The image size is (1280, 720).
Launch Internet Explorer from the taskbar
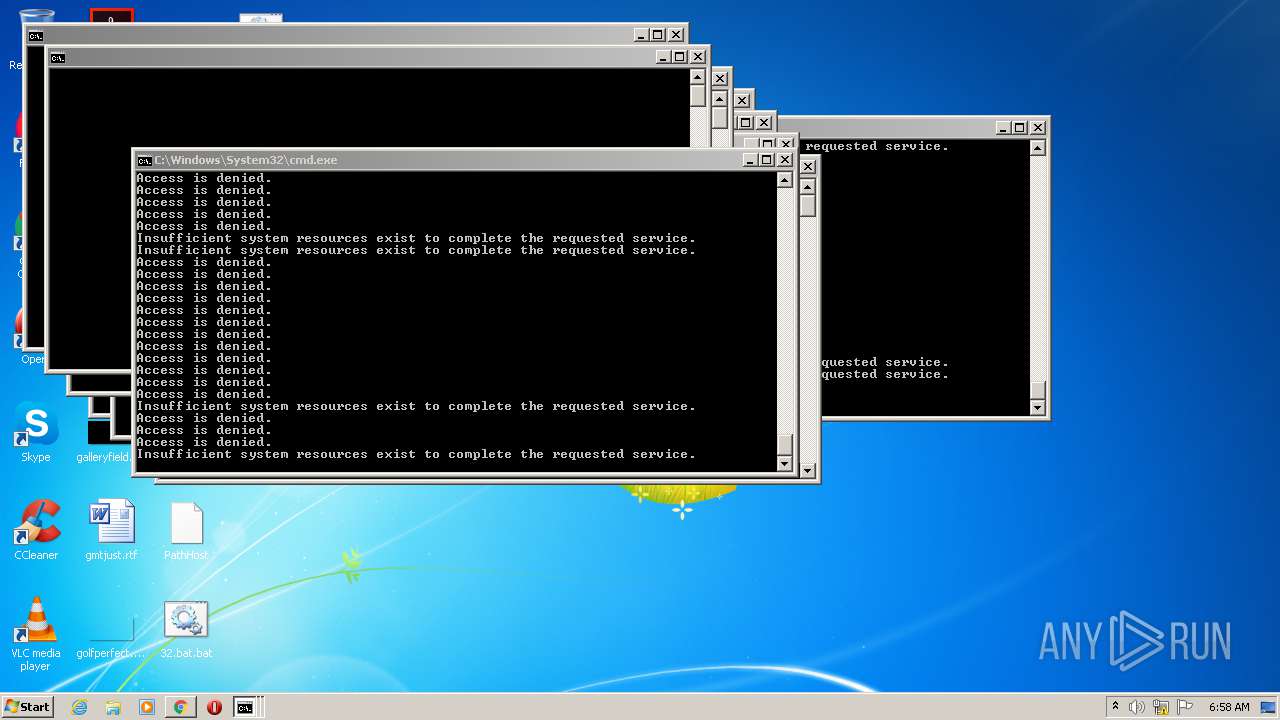79,707
